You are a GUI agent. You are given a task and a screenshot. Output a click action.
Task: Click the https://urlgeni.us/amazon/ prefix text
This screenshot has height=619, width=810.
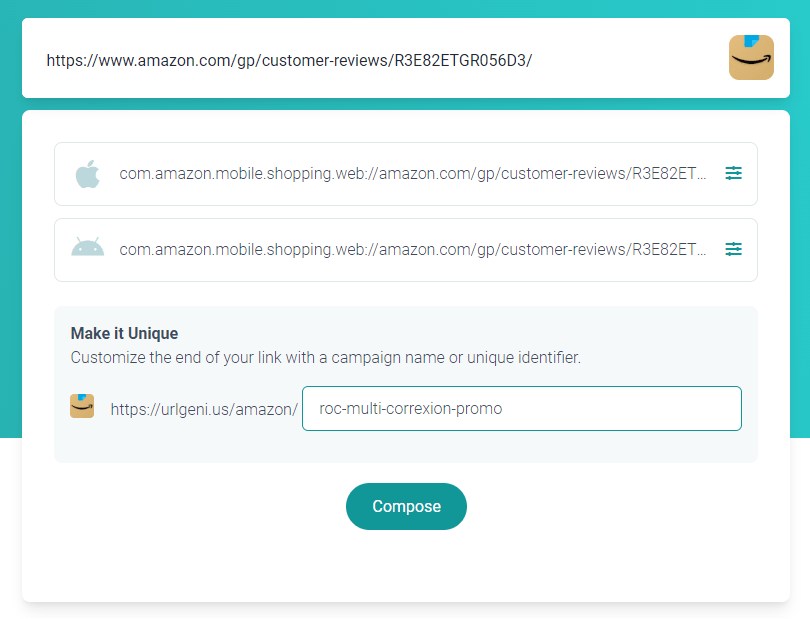pos(204,409)
